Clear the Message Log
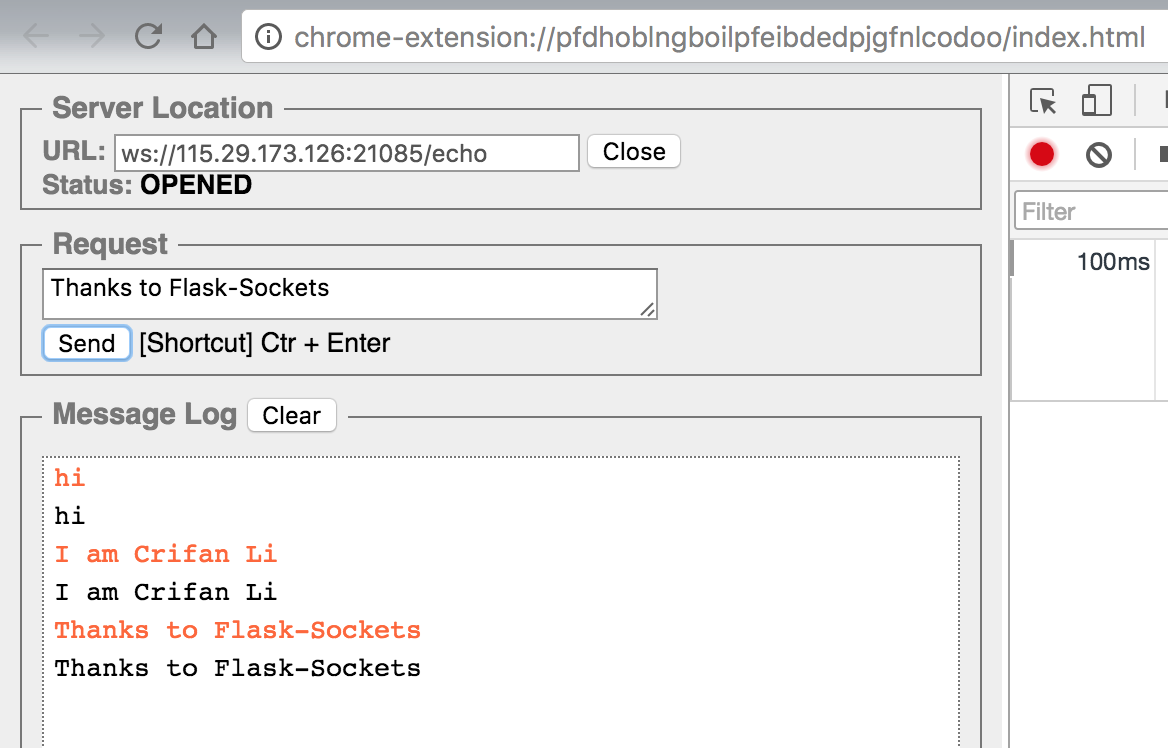Viewport: 1168px width, 748px height. [291, 415]
